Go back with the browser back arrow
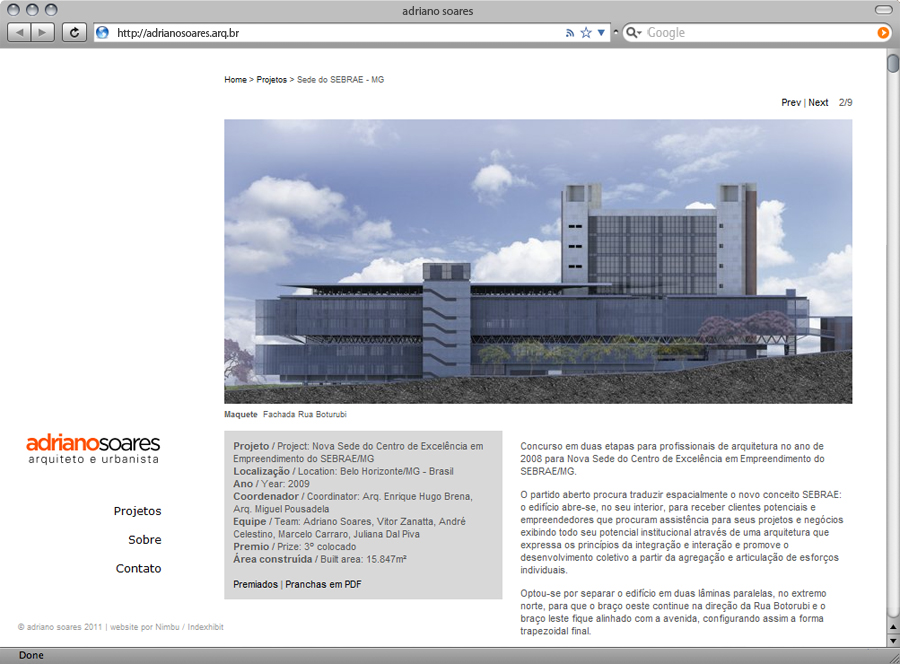 [20, 33]
